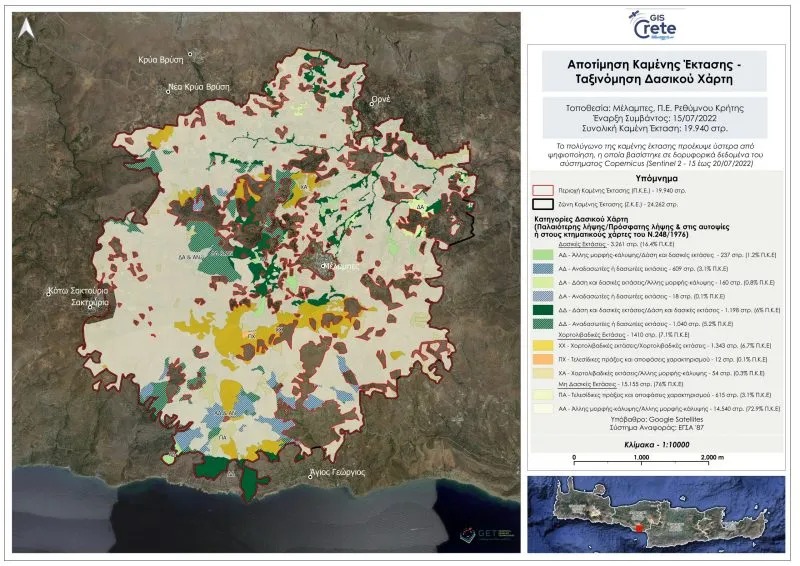Click the Άγιος Γεώργιος location marker
800x566 pixels.
(x=310, y=477)
